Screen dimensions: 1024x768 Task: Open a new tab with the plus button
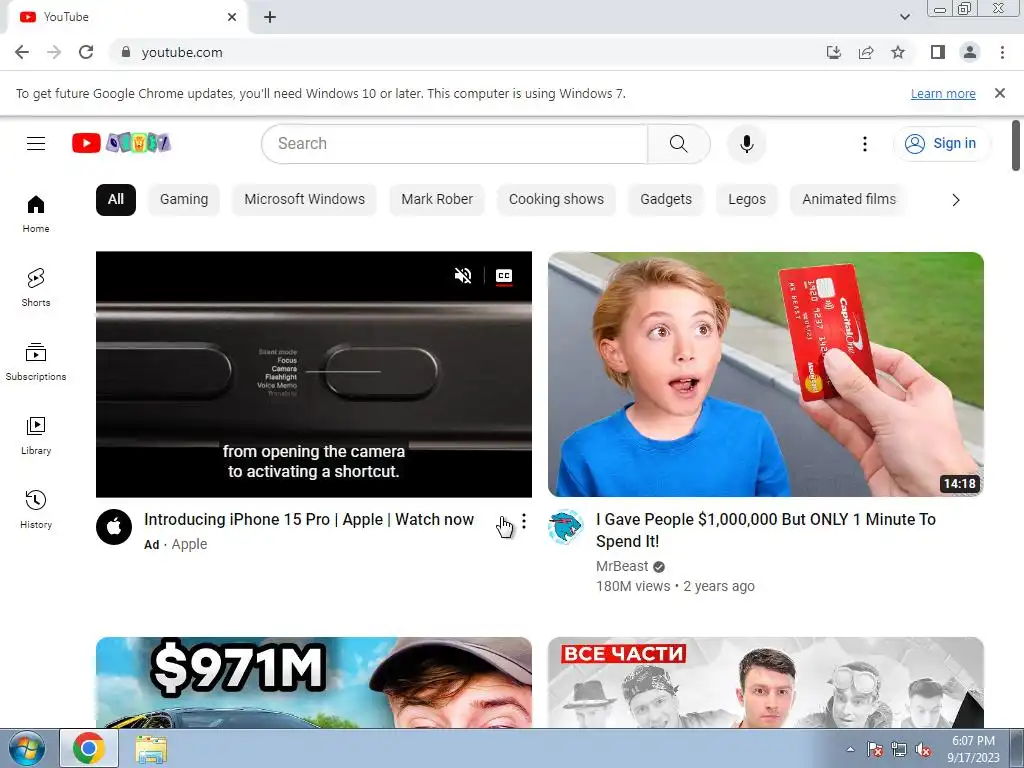click(270, 17)
